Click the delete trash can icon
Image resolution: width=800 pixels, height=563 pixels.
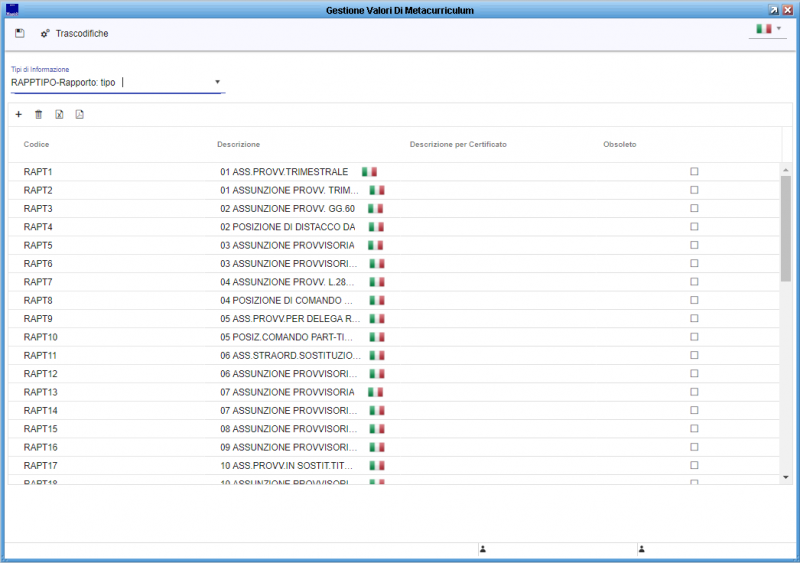tap(39, 115)
